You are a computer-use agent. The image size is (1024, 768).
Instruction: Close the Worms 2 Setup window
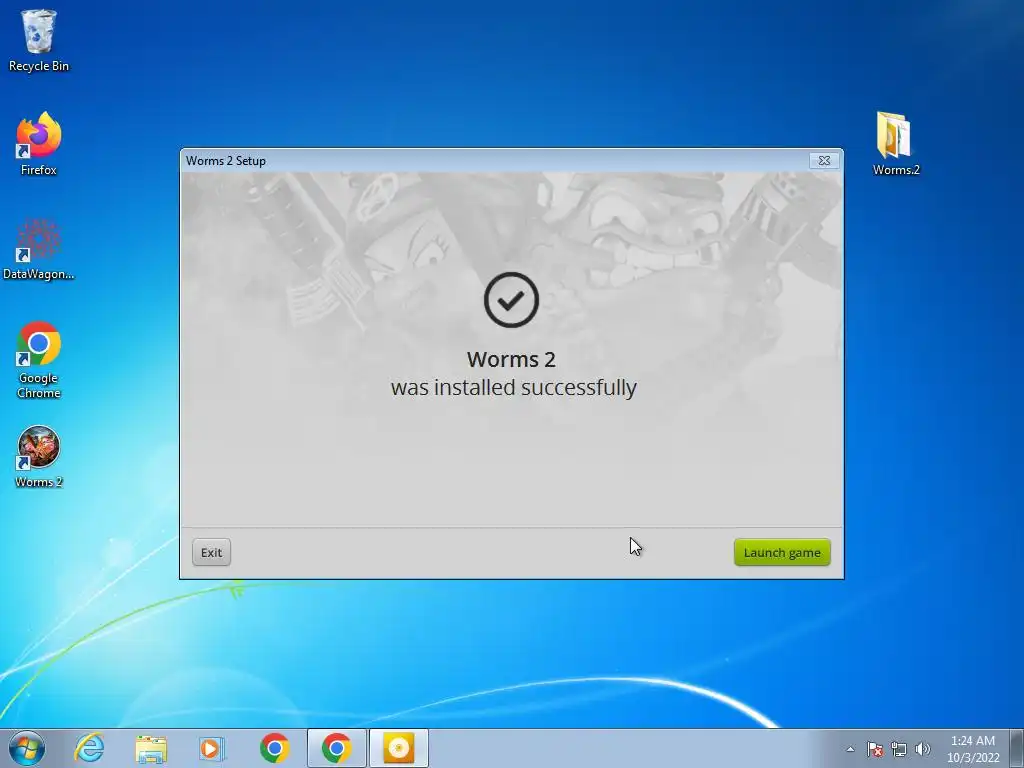(x=824, y=161)
